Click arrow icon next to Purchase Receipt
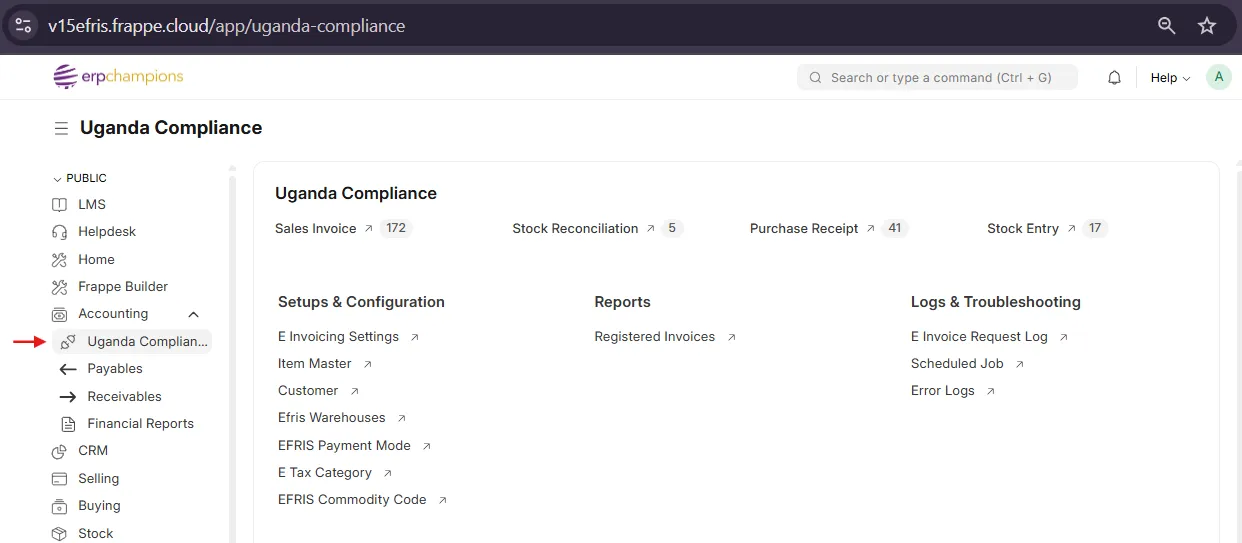This screenshot has width=1242, height=543. [870, 229]
